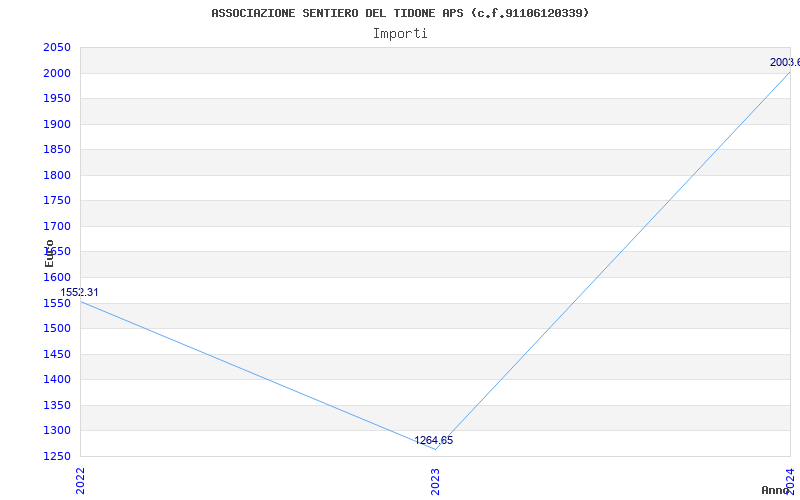Click the 1300 y-axis value
Screen dimensions: 800x500
tap(57, 431)
